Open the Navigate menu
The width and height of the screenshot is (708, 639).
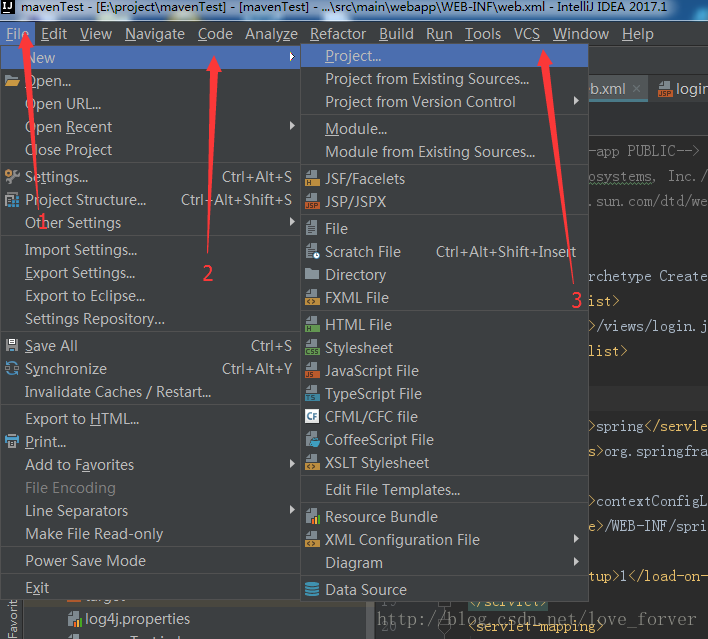[x=155, y=34]
